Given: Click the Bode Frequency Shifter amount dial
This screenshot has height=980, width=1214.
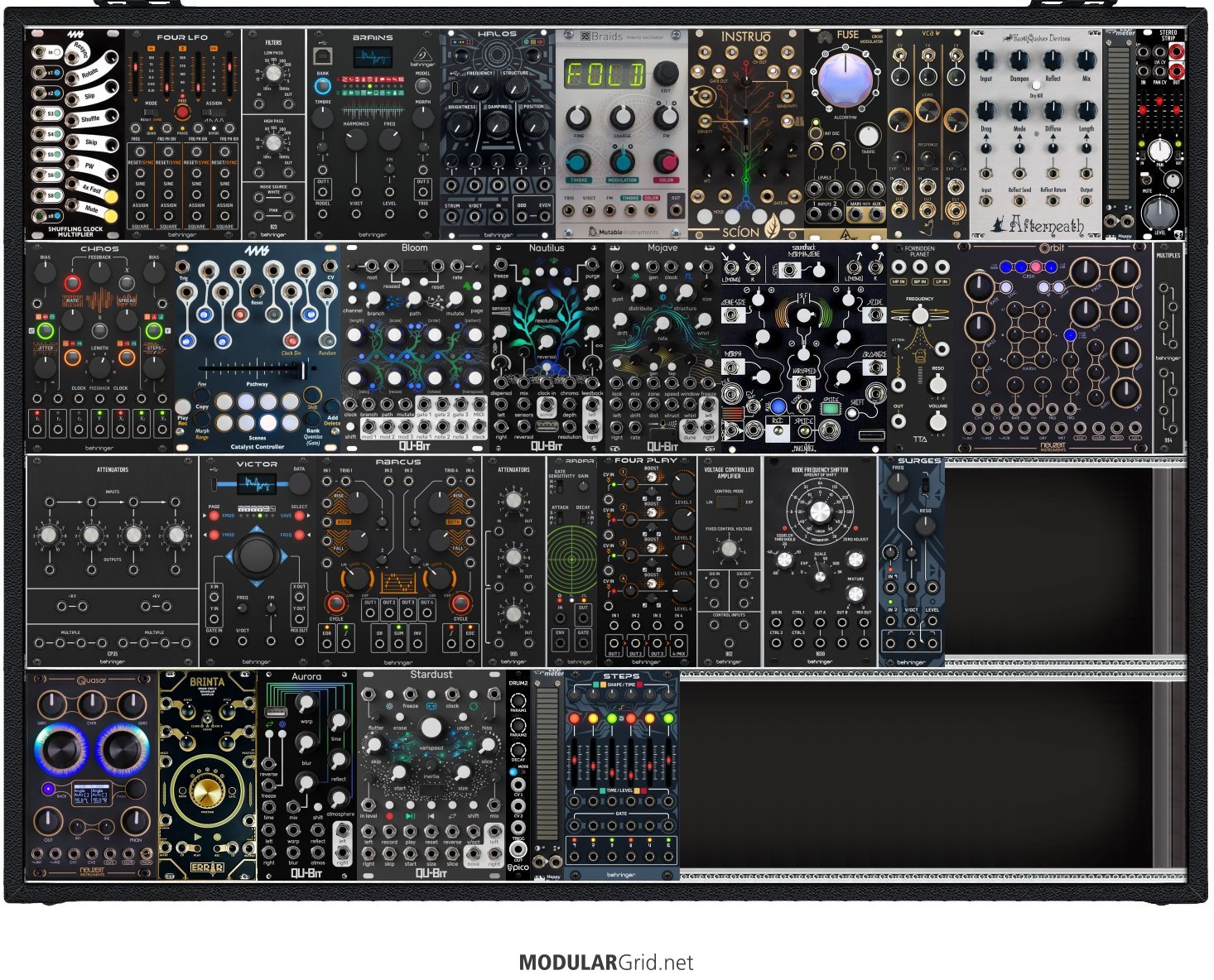Looking at the screenshot, I should pyautogui.click(x=820, y=510).
